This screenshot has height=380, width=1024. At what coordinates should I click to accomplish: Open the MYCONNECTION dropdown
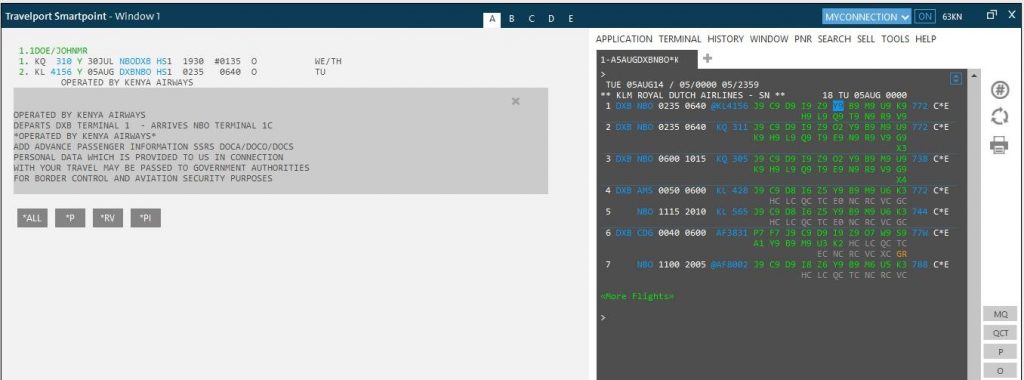click(867, 16)
